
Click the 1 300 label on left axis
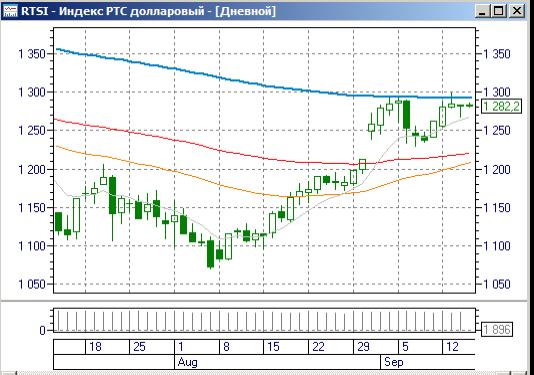(x=32, y=92)
